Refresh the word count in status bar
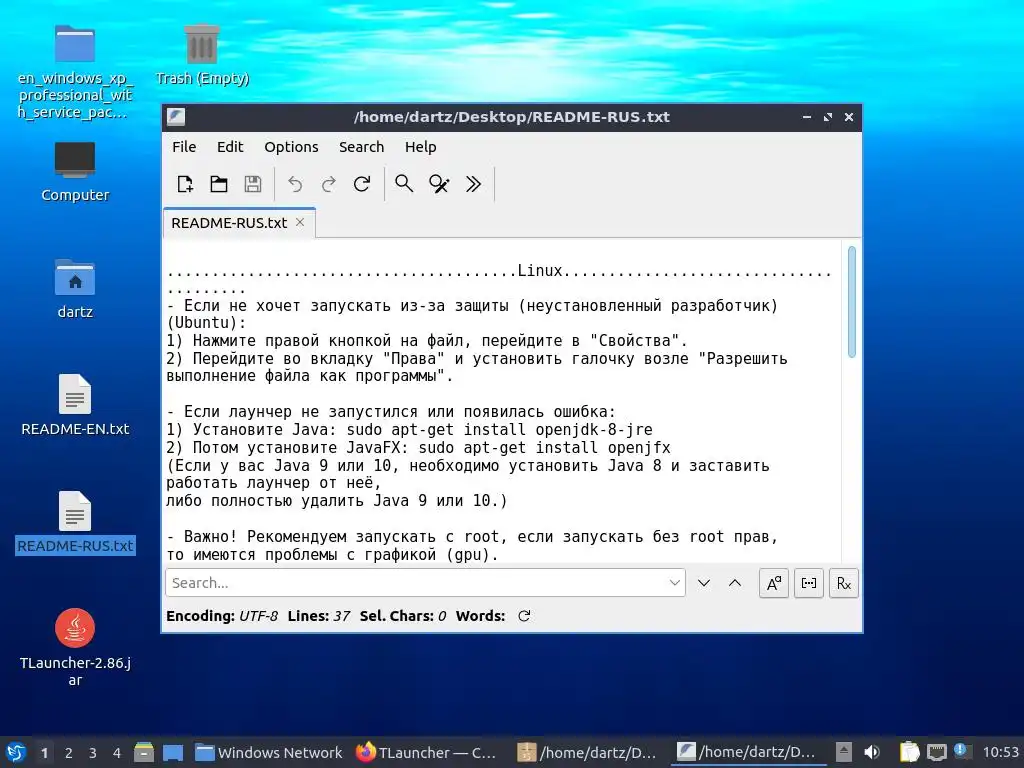This screenshot has width=1024, height=768. [524, 616]
